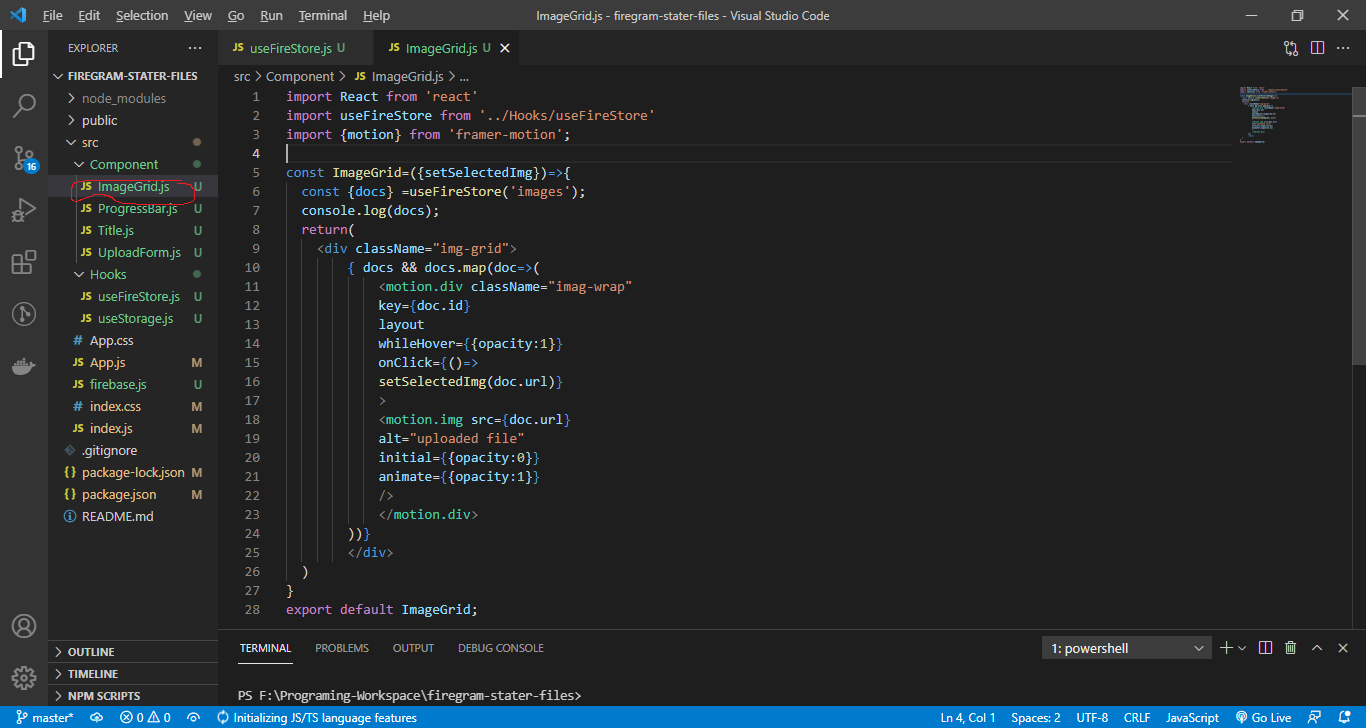The image size is (1366, 728).
Task: Click UTF-8 encoding status item
Action: [1092, 718]
